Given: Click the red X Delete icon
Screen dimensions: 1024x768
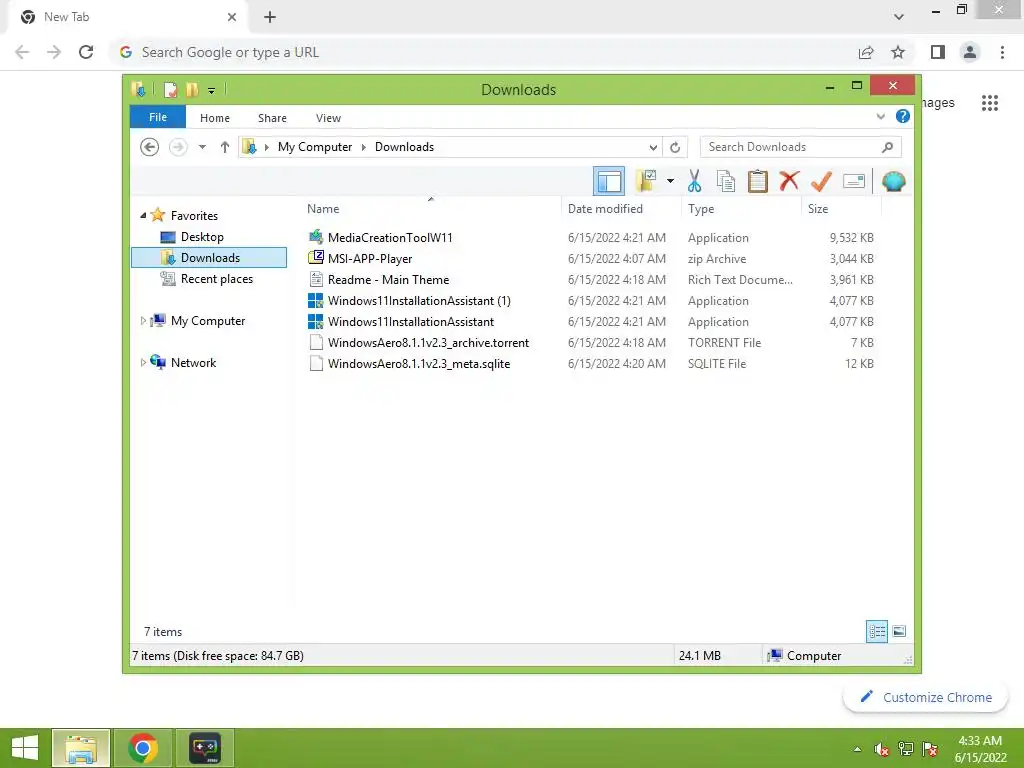Looking at the screenshot, I should [x=789, y=180].
